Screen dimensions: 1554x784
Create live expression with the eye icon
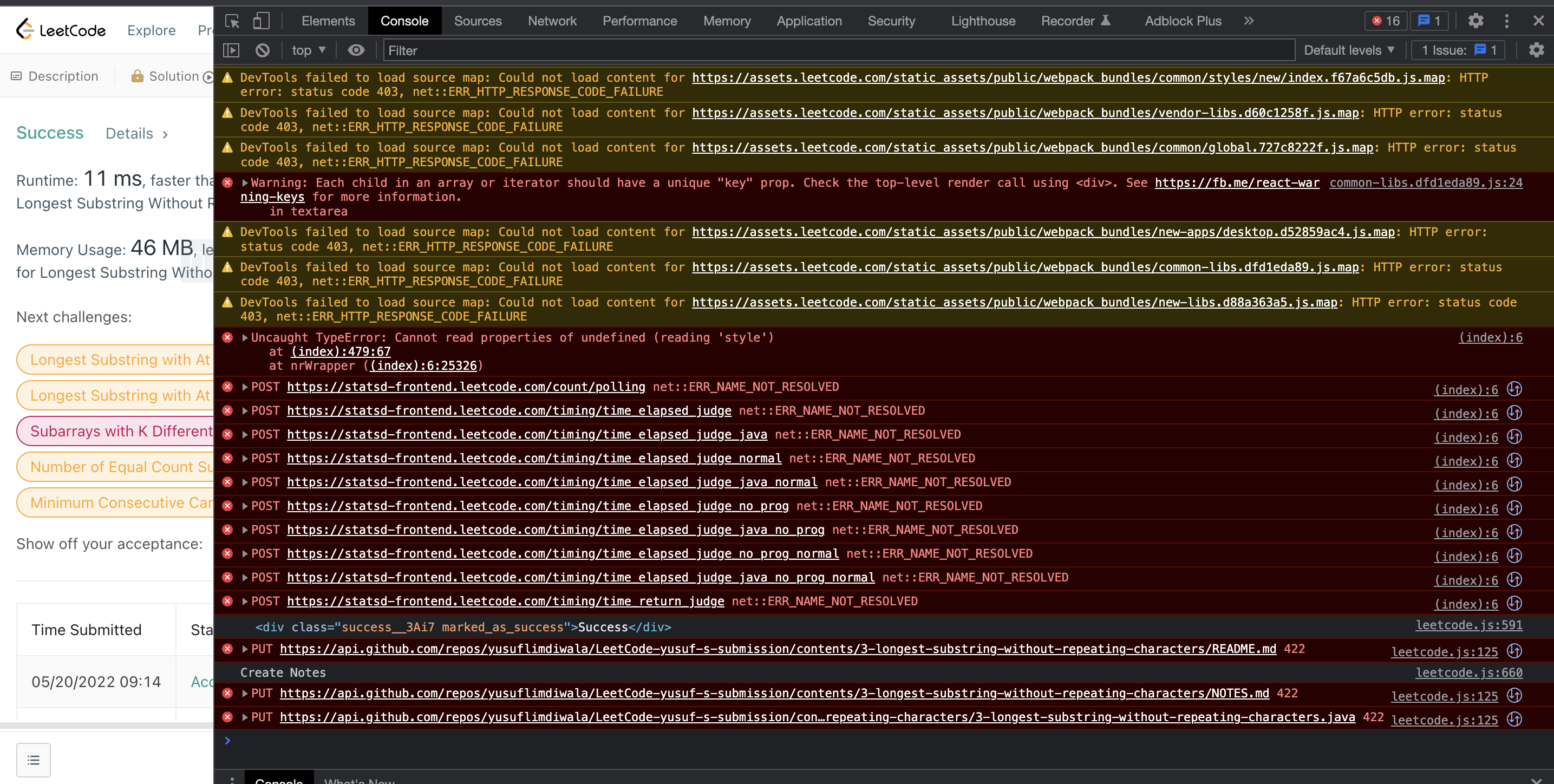(356, 50)
